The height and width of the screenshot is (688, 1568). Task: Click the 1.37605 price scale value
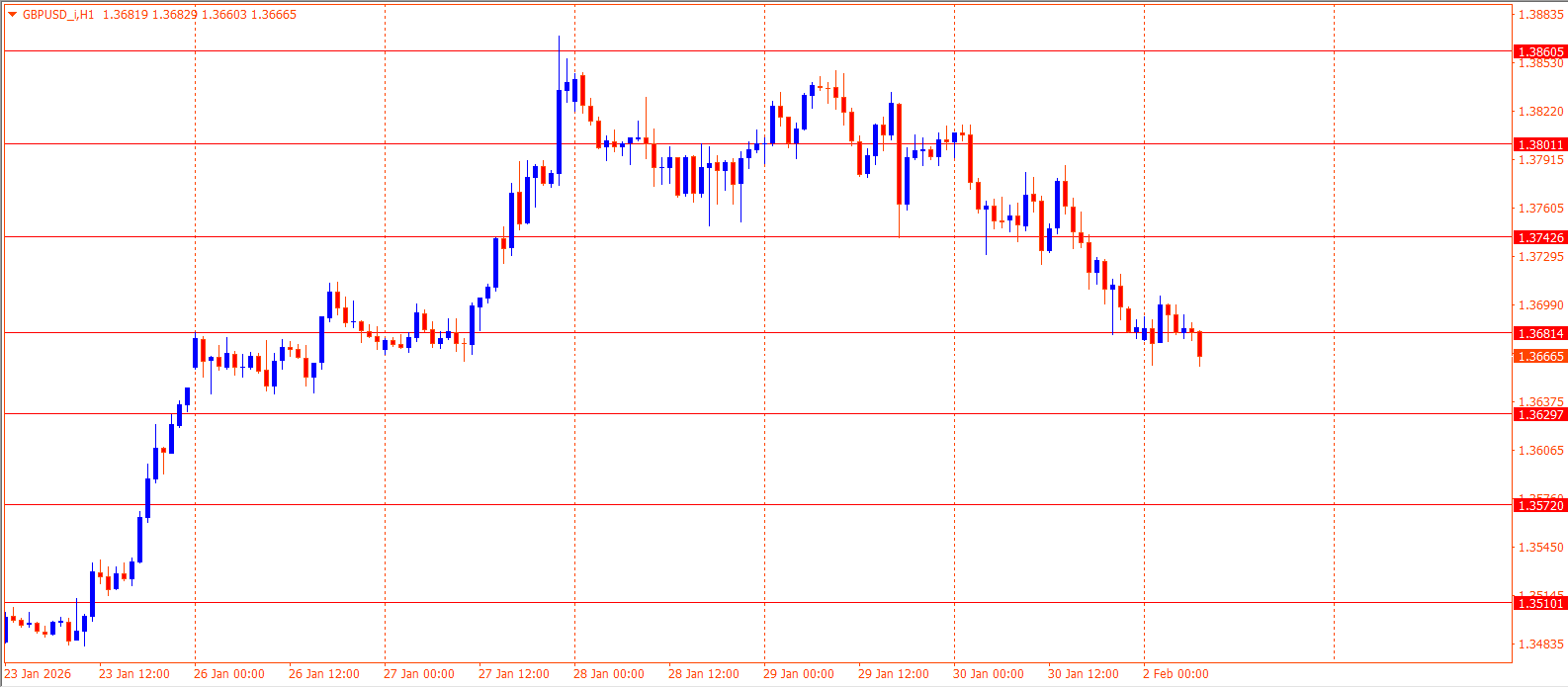(x=1541, y=209)
